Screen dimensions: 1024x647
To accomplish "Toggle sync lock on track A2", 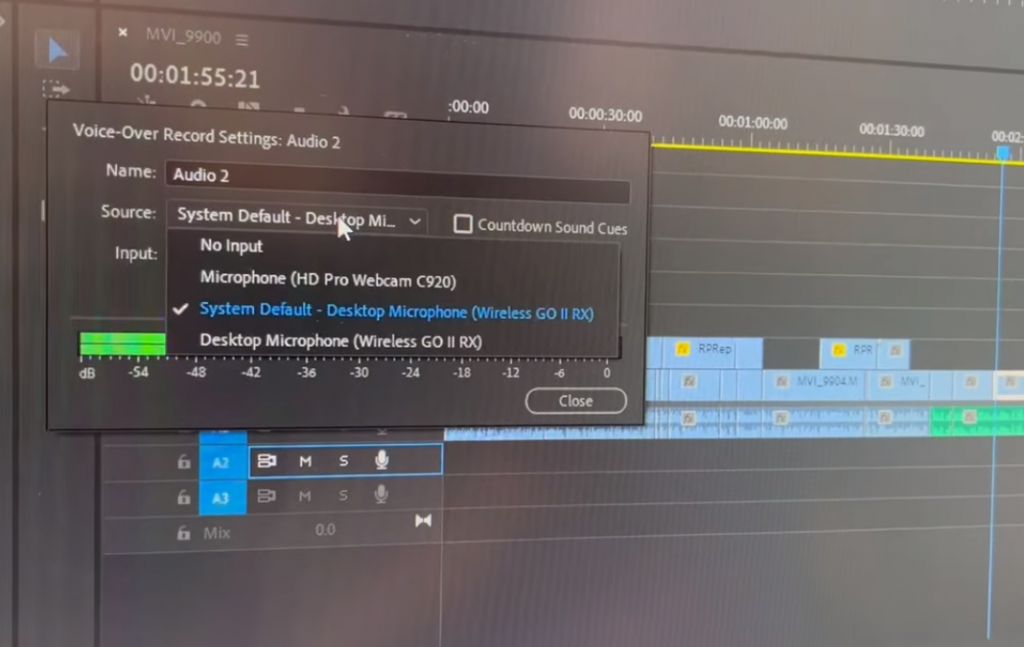I will pyautogui.click(x=267, y=461).
